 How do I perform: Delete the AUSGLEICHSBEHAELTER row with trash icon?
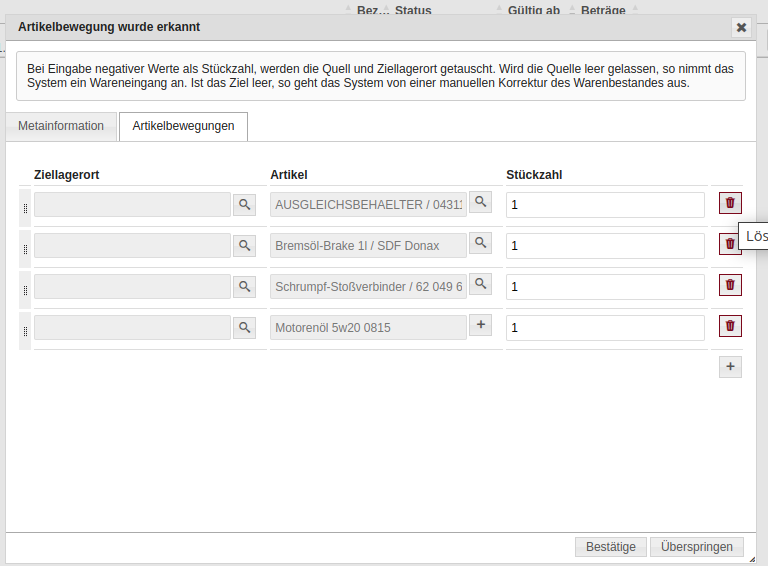(x=730, y=203)
